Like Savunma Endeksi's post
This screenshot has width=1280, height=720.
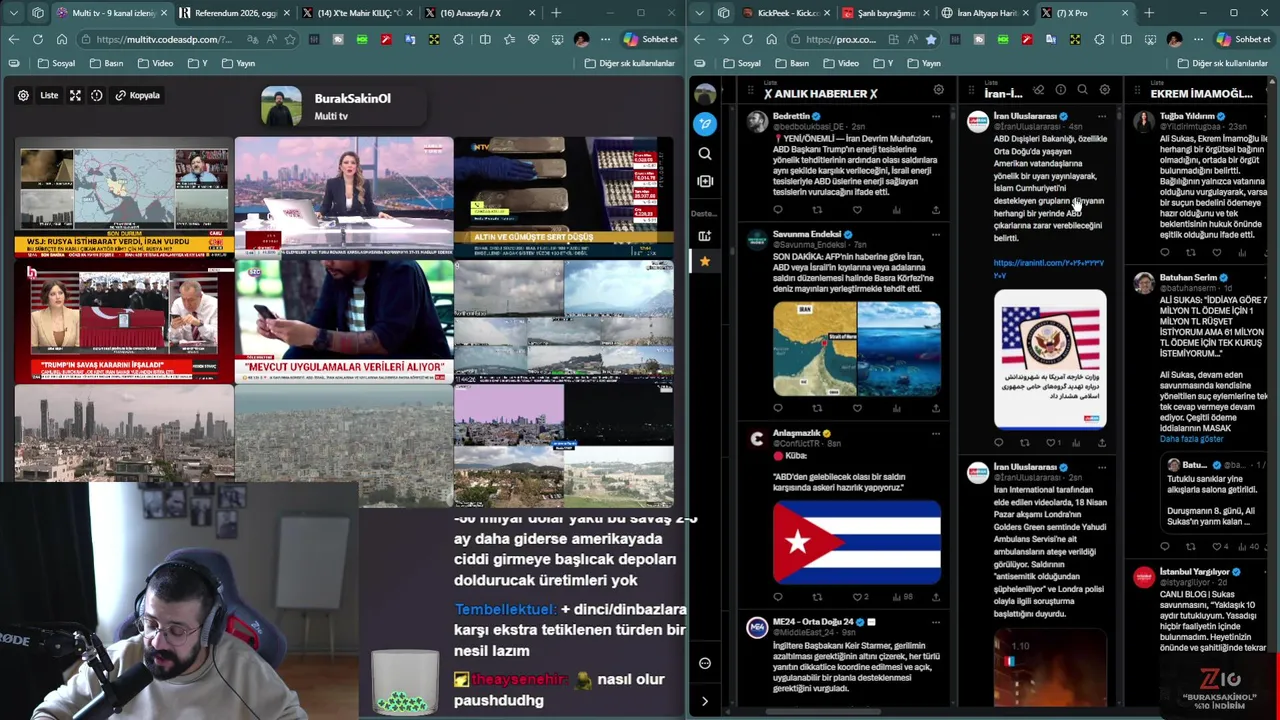click(857, 408)
